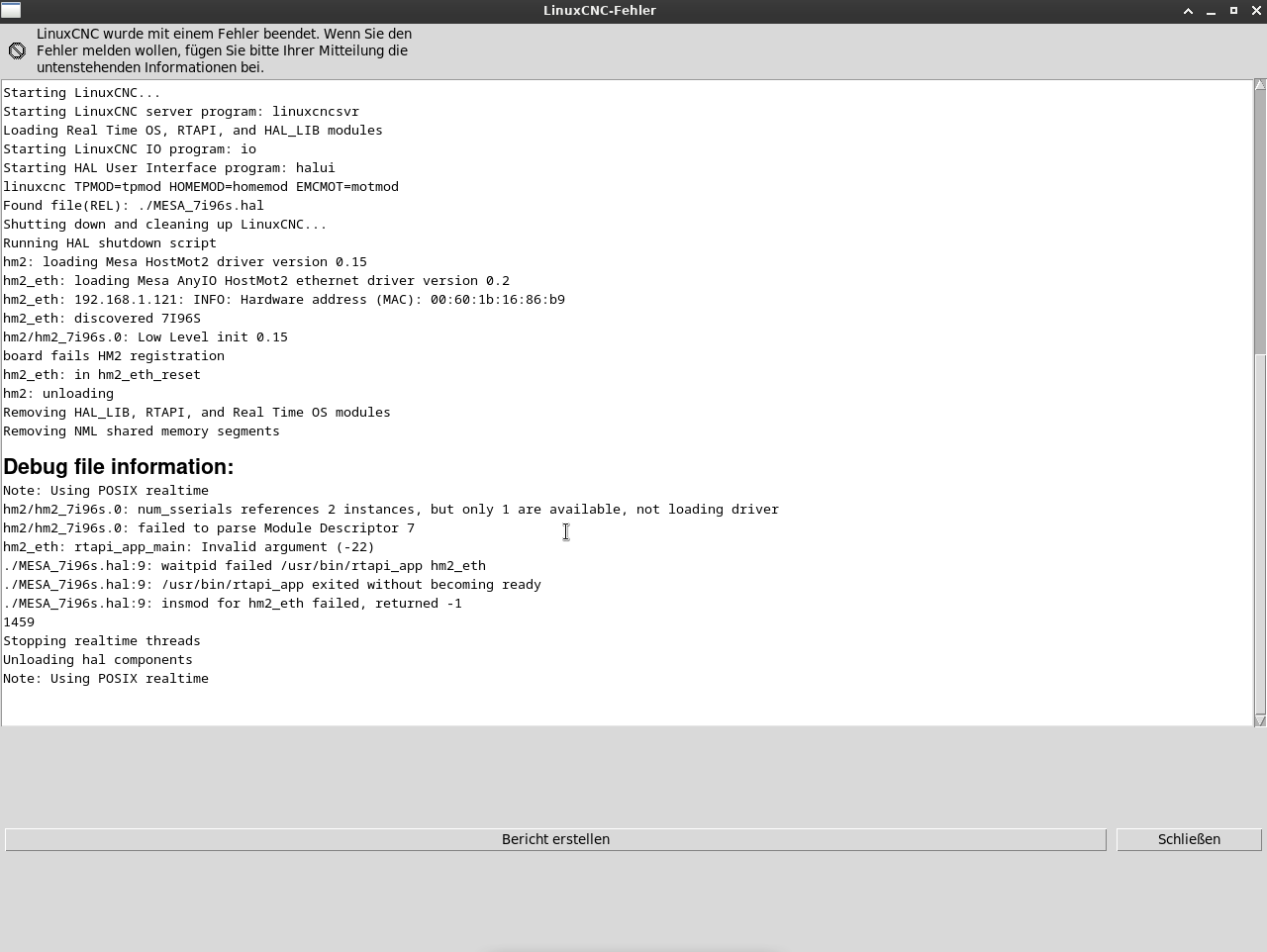Screen dimensions: 1267x952
Task: Click line 'Low Level init 0.15'
Action: [x=146, y=336]
